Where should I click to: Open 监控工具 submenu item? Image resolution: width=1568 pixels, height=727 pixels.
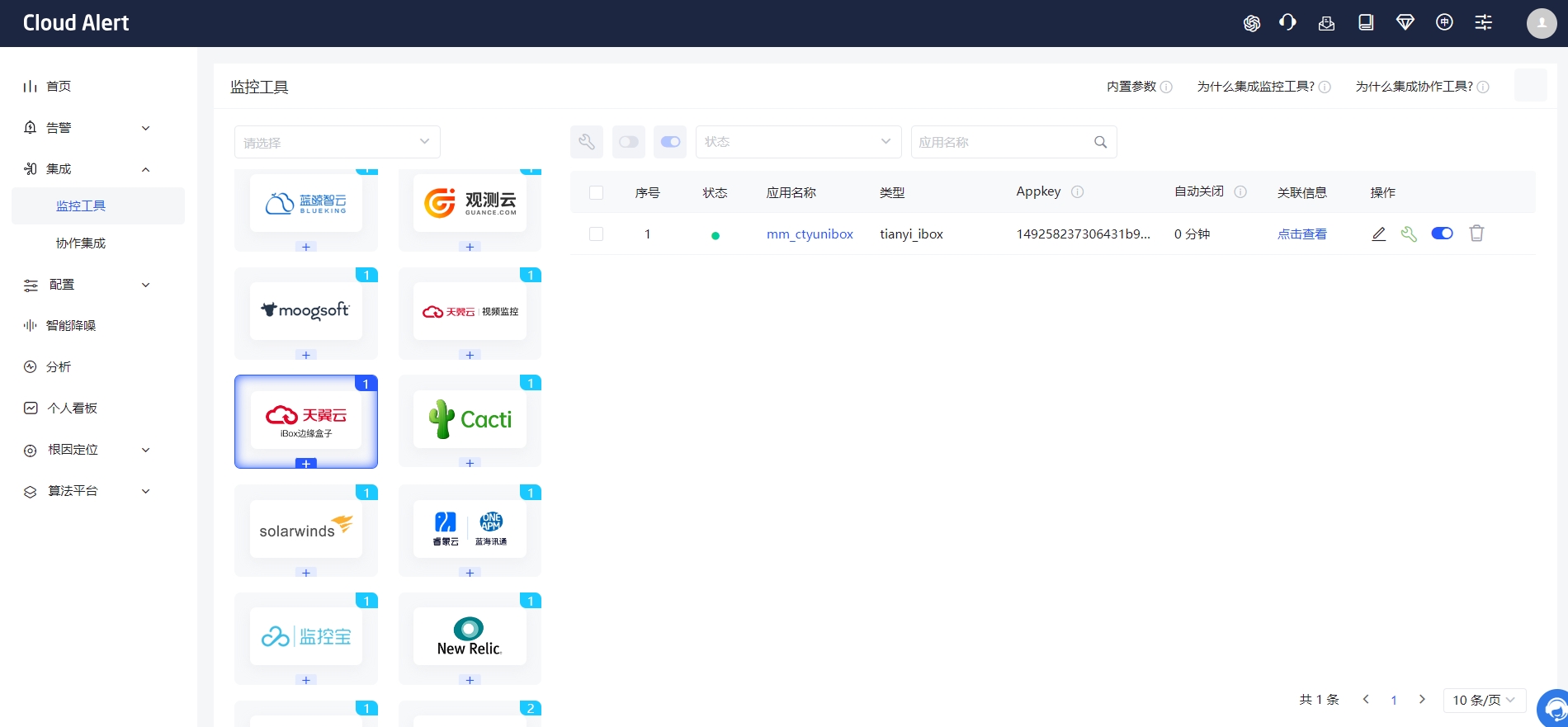pos(98,205)
